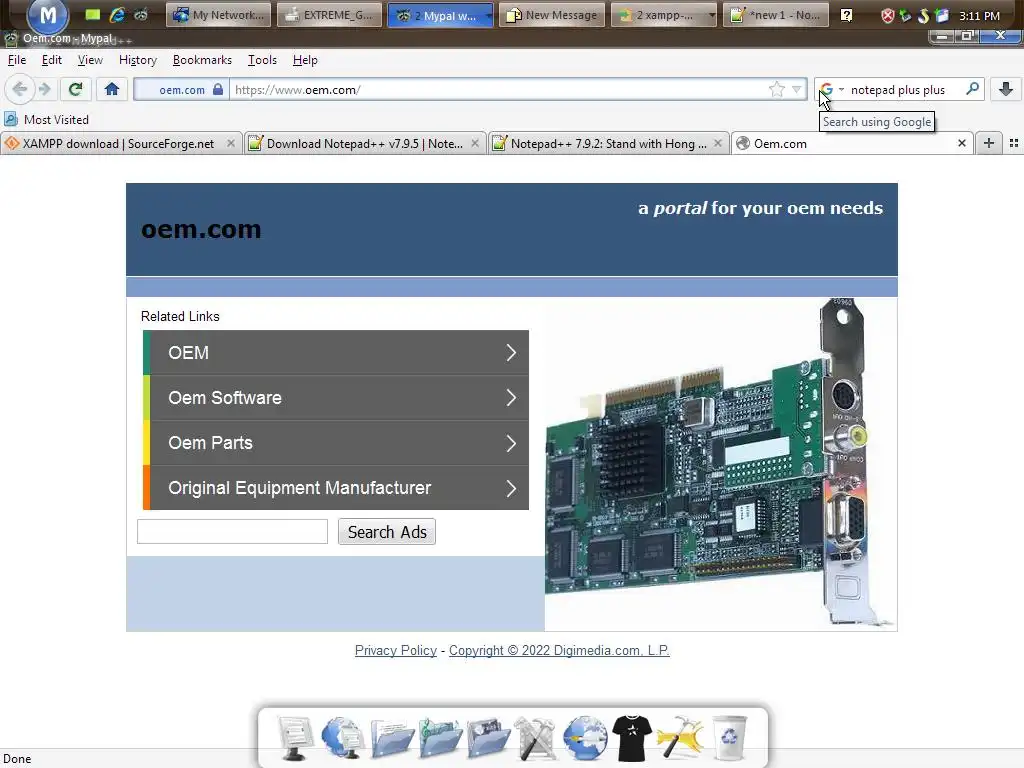
Task: Switch to New Message taskbar window
Action: point(552,15)
